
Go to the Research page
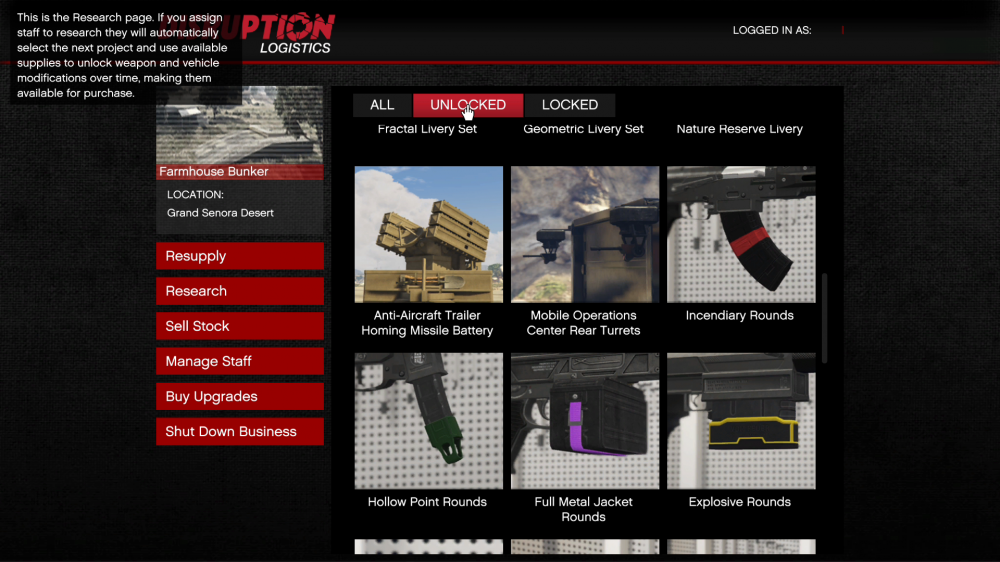tap(240, 291)
